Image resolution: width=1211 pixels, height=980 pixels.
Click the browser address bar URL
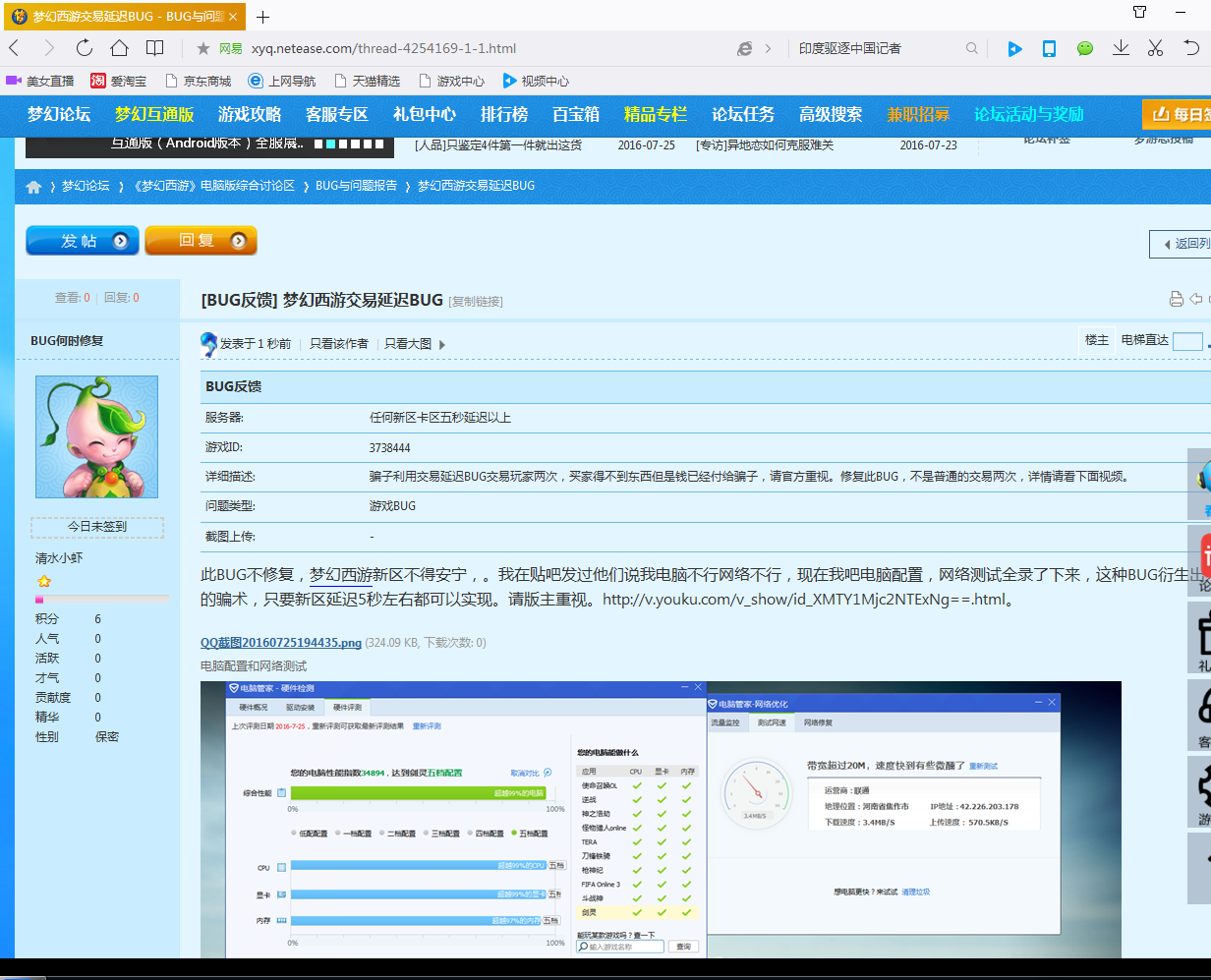coord(383,48)
